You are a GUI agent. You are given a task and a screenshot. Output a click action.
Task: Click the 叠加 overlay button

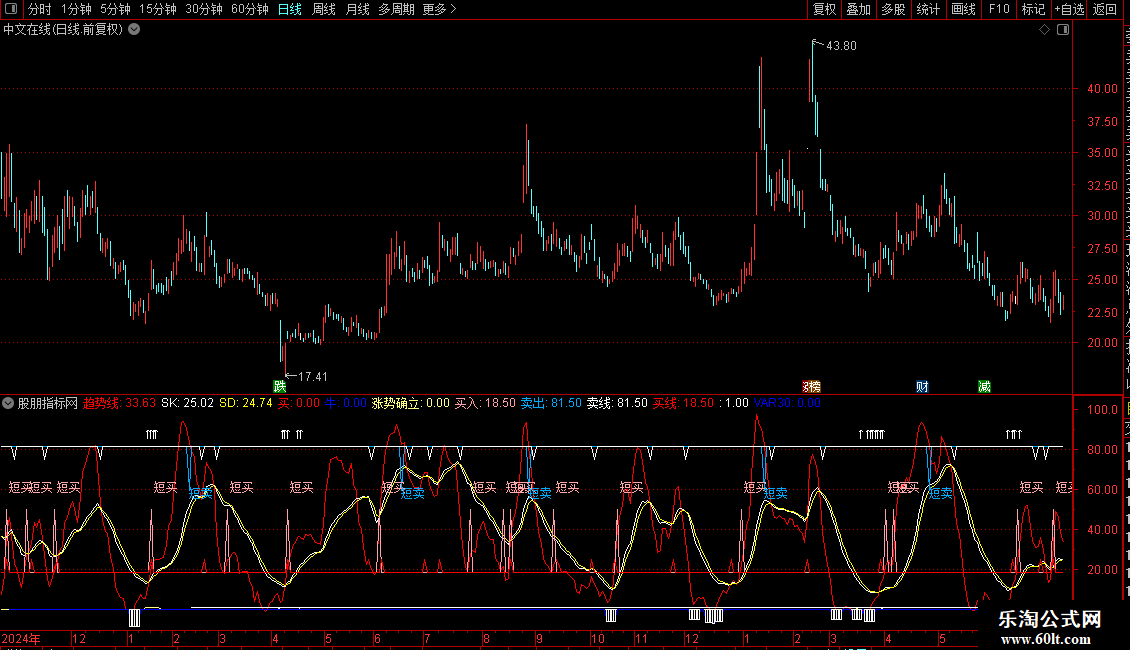click(858, 9)
